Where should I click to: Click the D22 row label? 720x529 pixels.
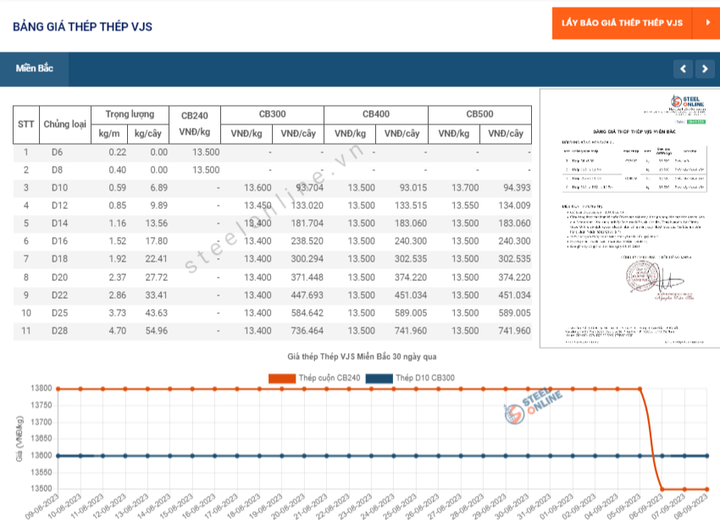(x=59, y=295)
